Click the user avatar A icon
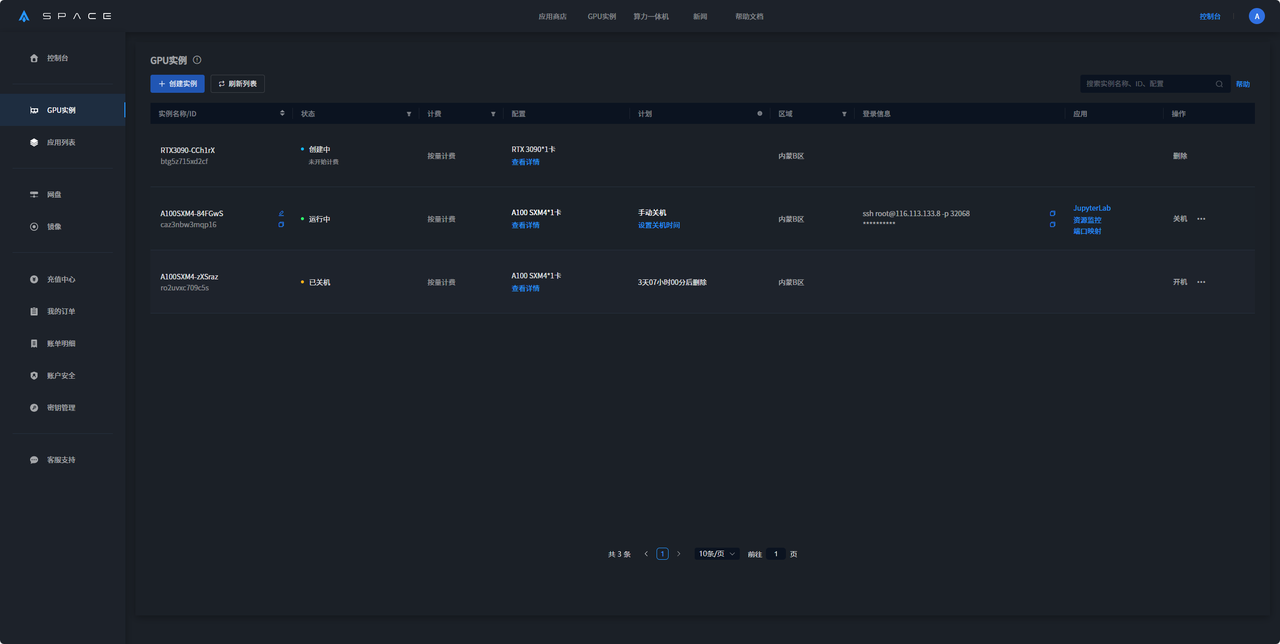1280x644 pixels. (x=1256, y=16)
